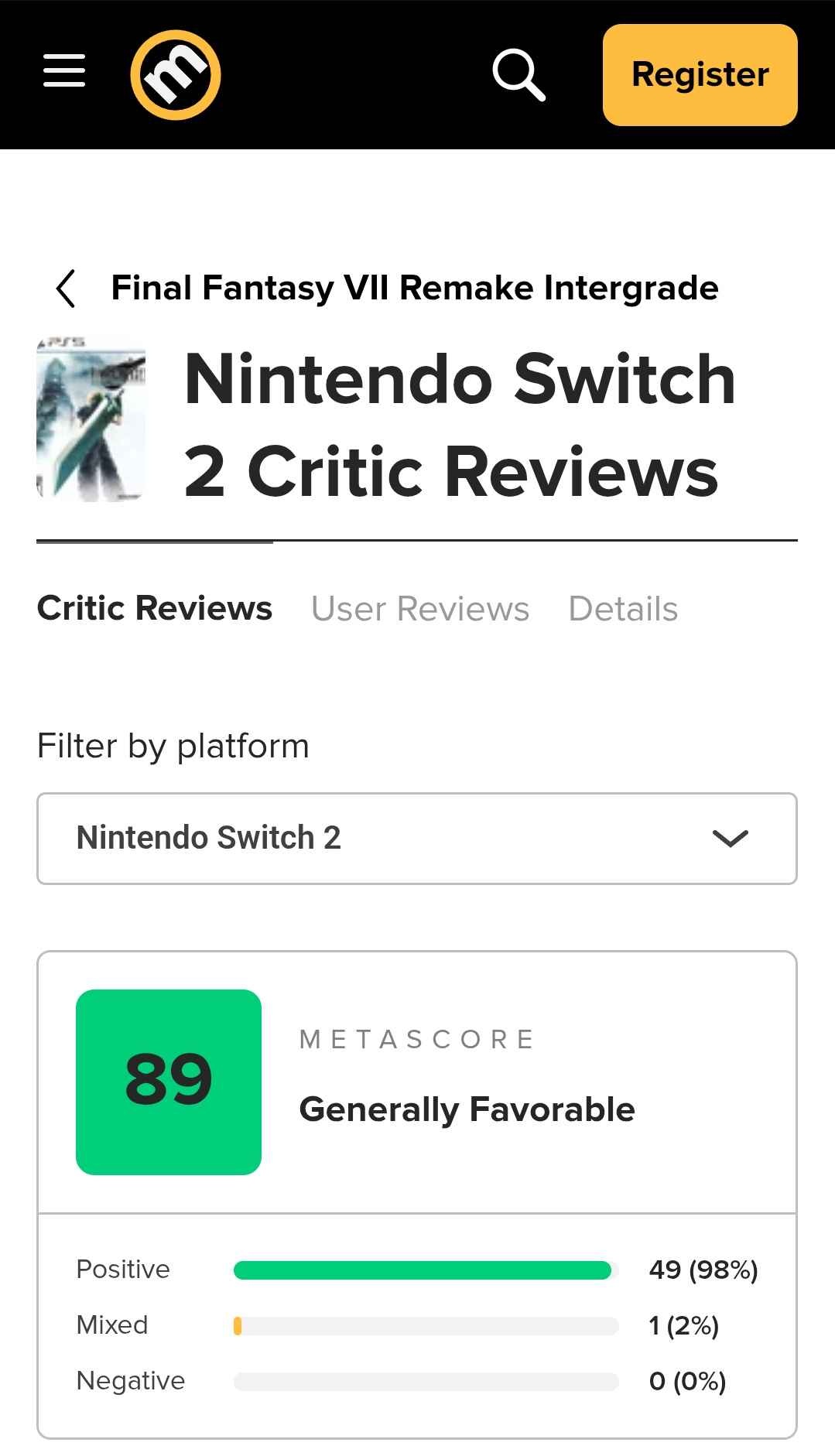Select the Critic Reviews tab
The width and height of the screenshot is (835, 1456).
coord(155,608)
